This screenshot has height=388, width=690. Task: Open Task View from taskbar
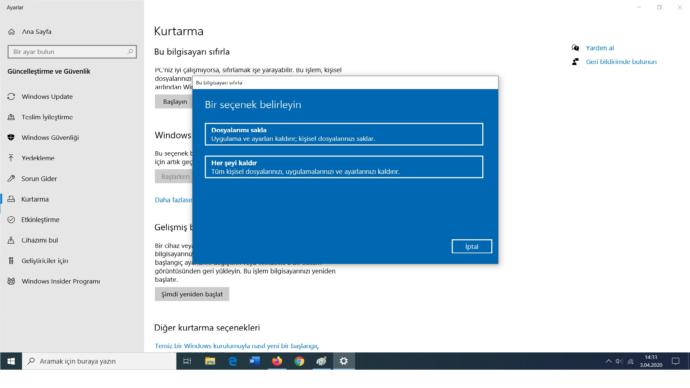click(187, 361)
